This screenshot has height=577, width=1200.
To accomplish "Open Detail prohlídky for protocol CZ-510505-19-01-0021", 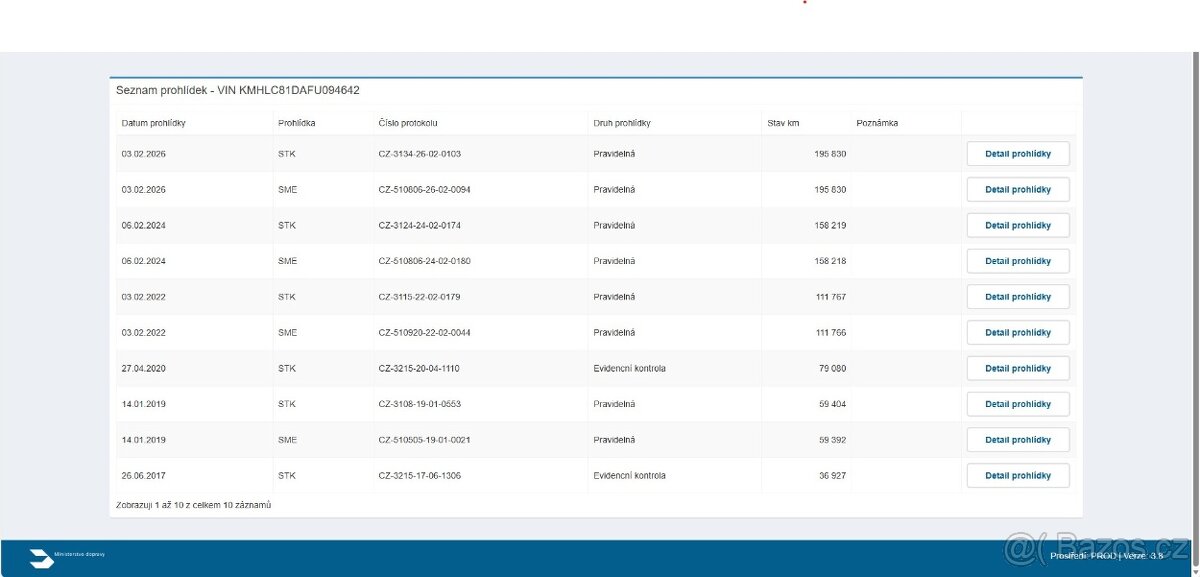I will coord(1018,440).
